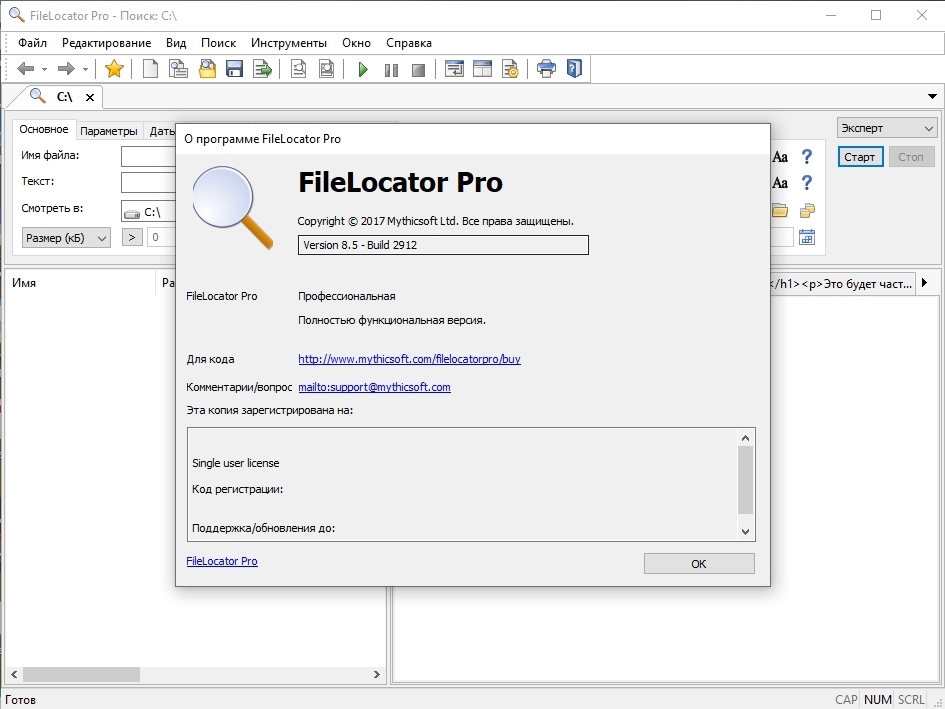The width and height of the screenshot is (945, 709).
Task: Click the word wrap window toolbar icon
Action: pyautogui.click(x=454, y=69)
